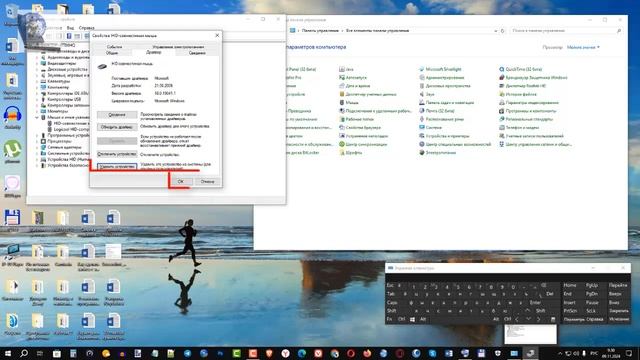Toggle Fn key on on-screen keyboard
This screenshot has height=360, width=640.
tap(390, 319)
